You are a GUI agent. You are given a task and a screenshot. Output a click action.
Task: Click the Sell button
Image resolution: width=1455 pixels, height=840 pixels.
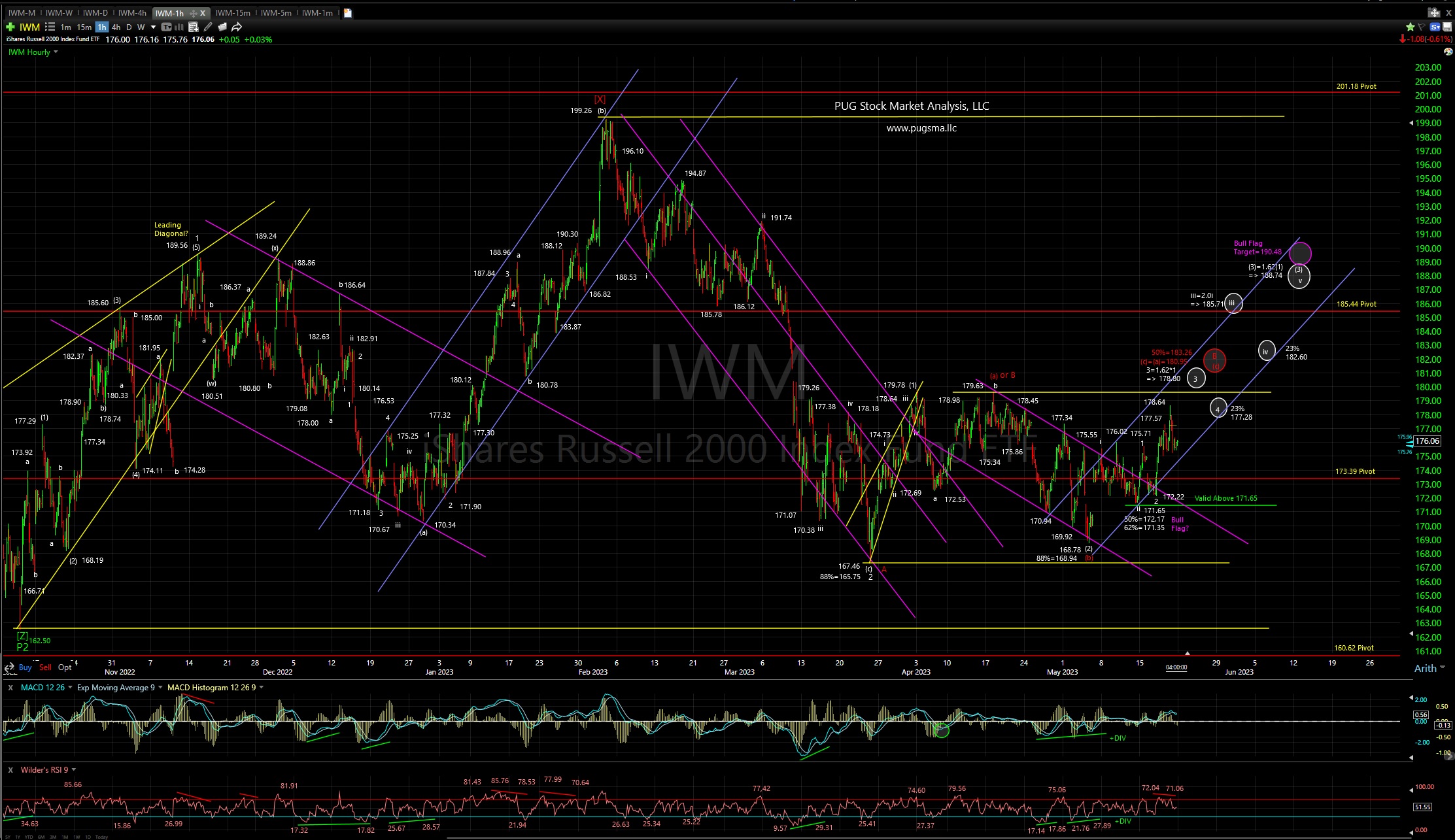click(45, 667)
